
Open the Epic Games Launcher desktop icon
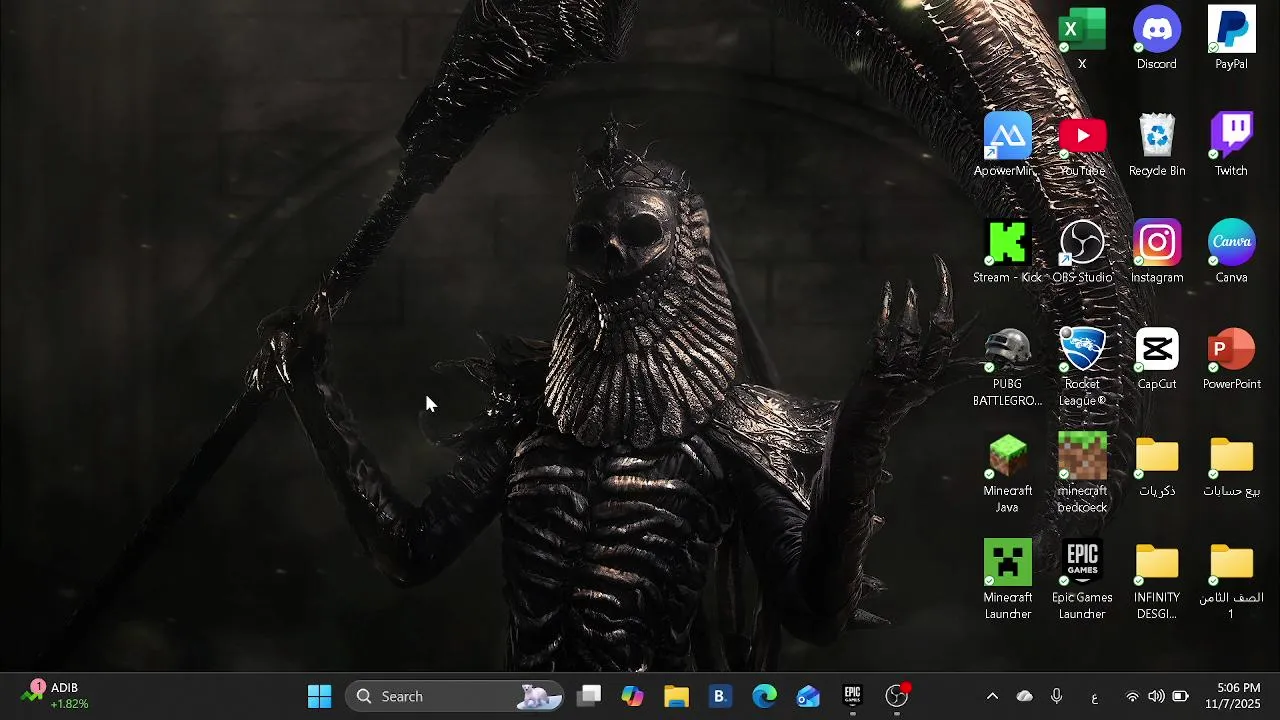click(1082, 581)
